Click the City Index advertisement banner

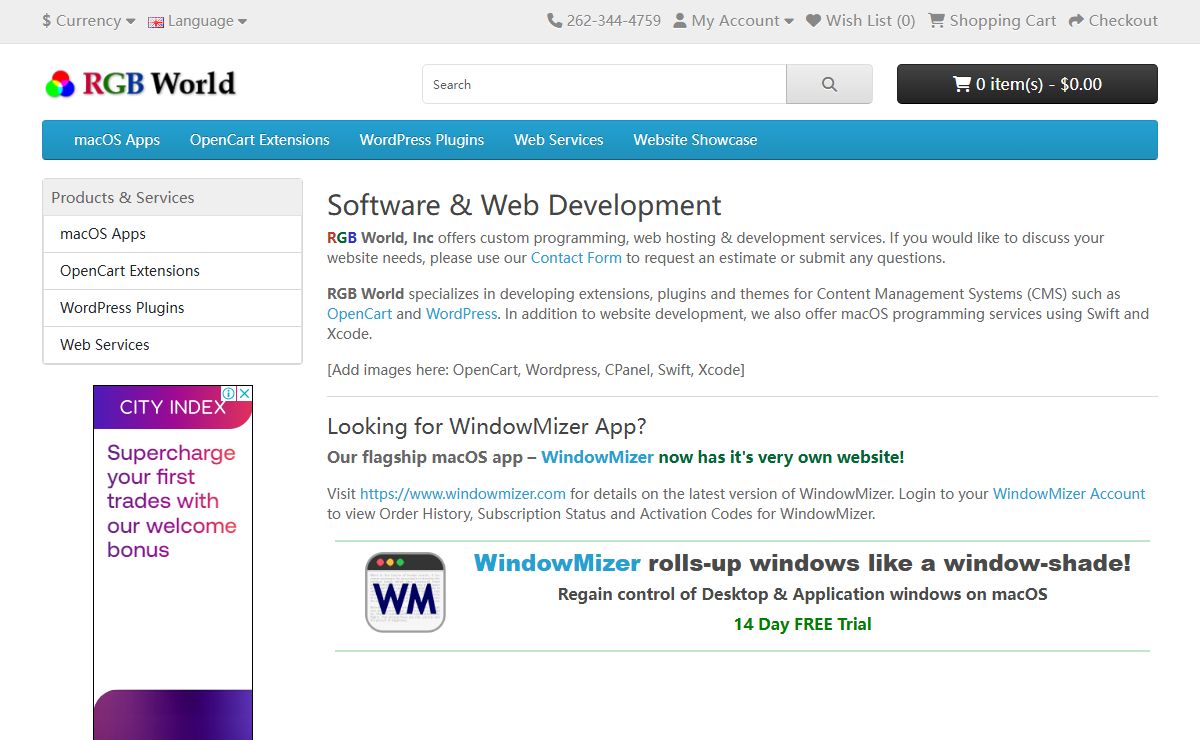(x=173, y=563)
